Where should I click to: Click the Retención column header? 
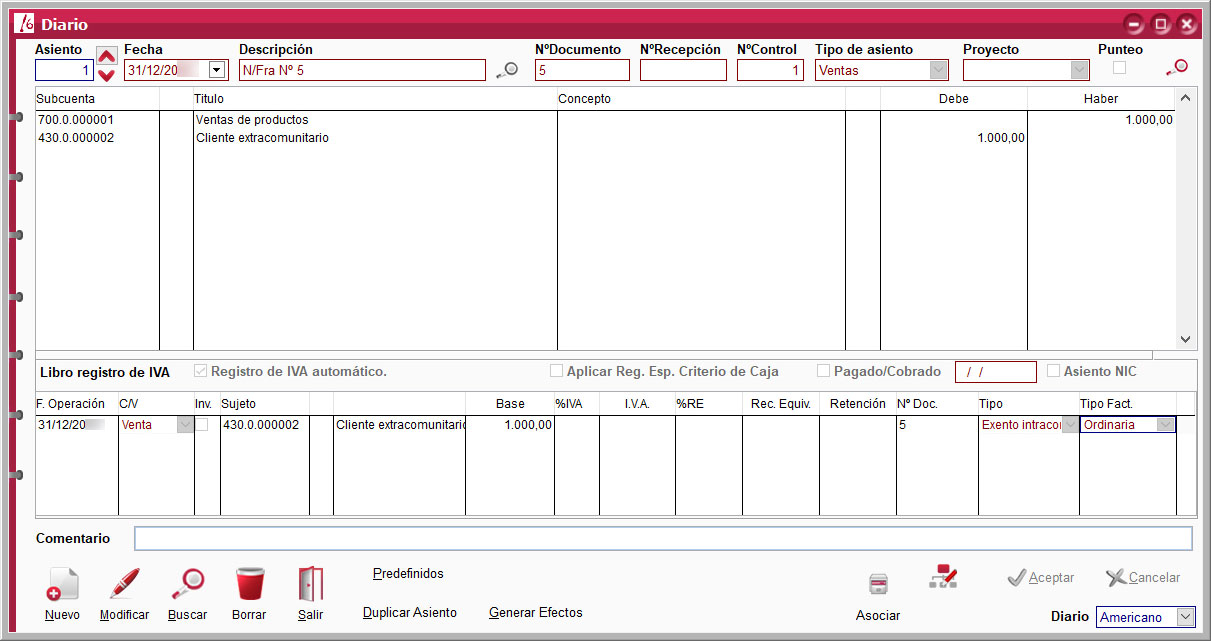tap(858, 404)
